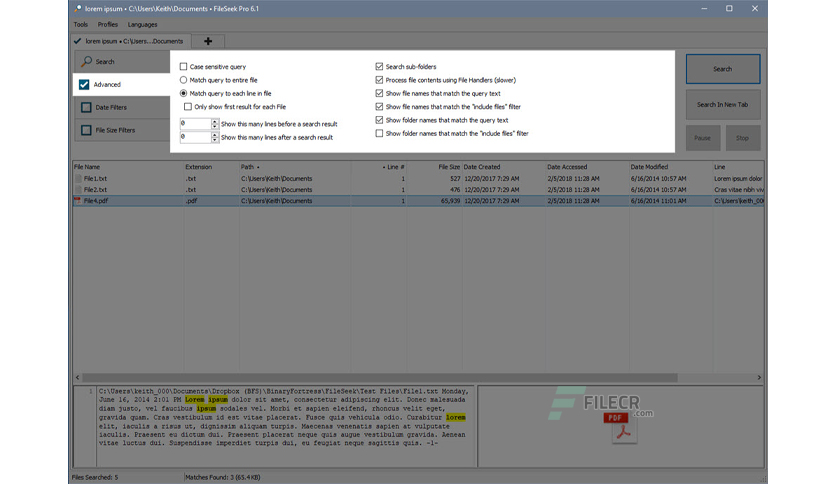Click the horizontal results scrollbar thumb

tap(380, 377)
